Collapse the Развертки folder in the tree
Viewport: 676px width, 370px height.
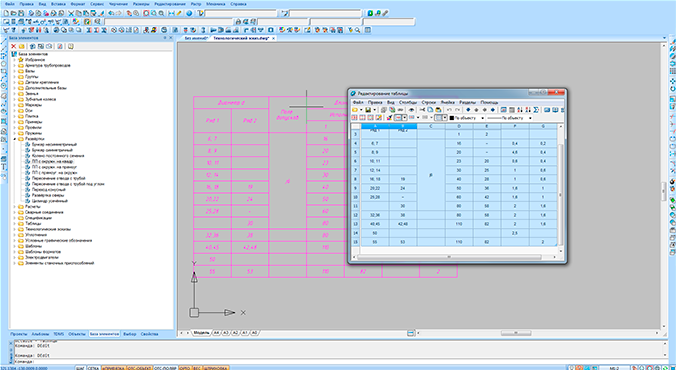(14, 139)
